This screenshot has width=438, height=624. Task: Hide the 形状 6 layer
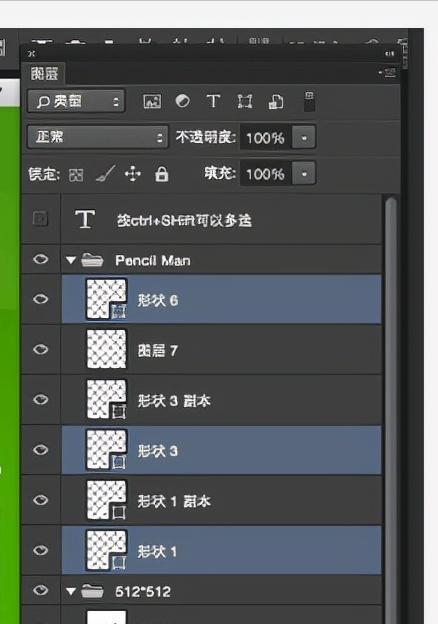pyautogui.click(x=41, y=299)
